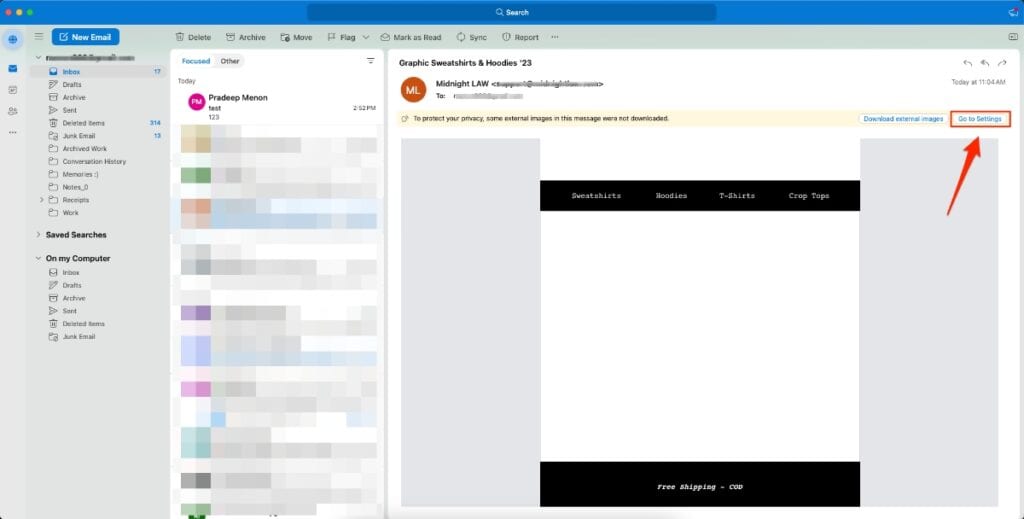Click the Sync toolbar button

pyautogui.click(x=472, y=37)
